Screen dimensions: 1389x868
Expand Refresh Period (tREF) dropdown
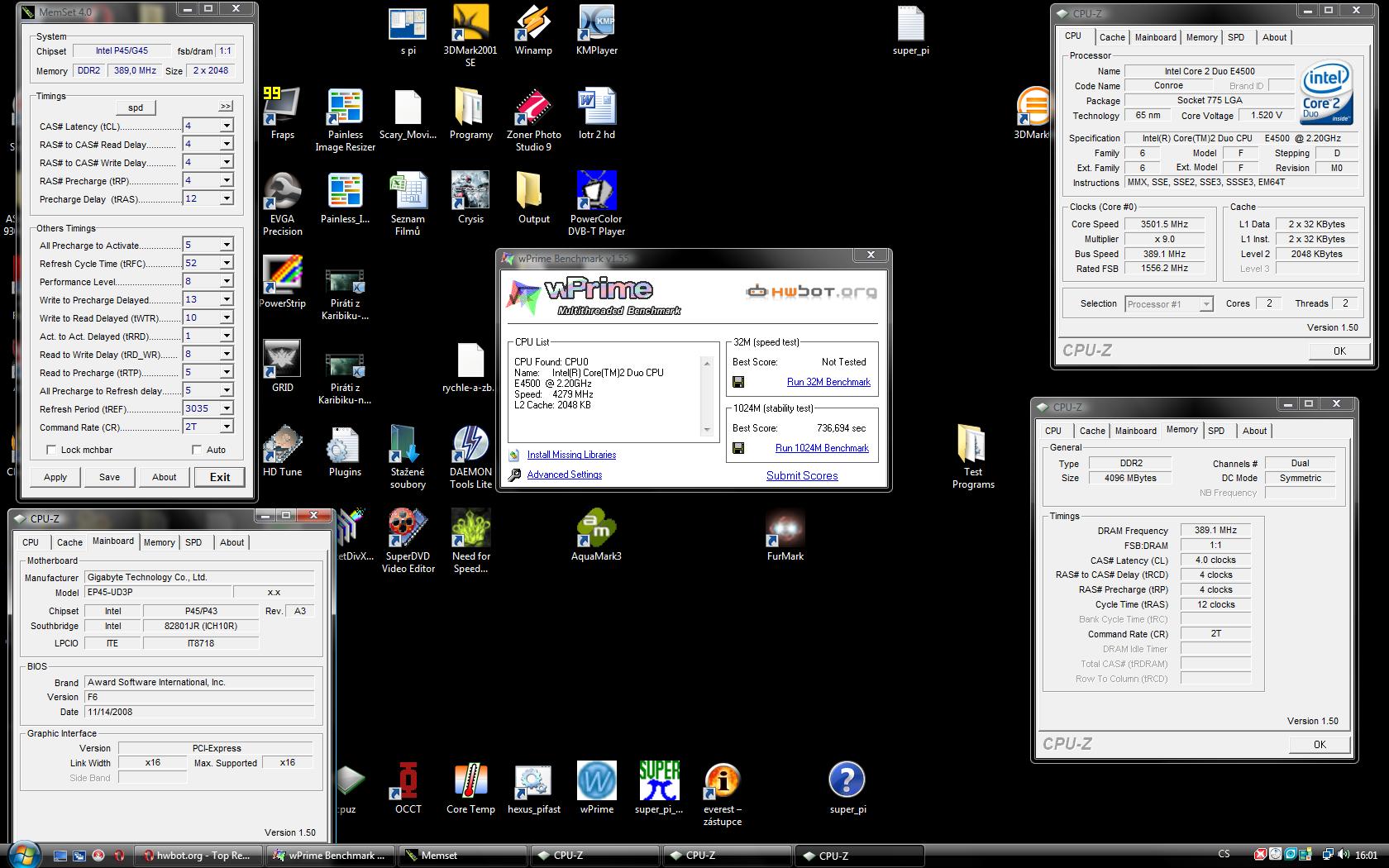click(x=226, y=408)
